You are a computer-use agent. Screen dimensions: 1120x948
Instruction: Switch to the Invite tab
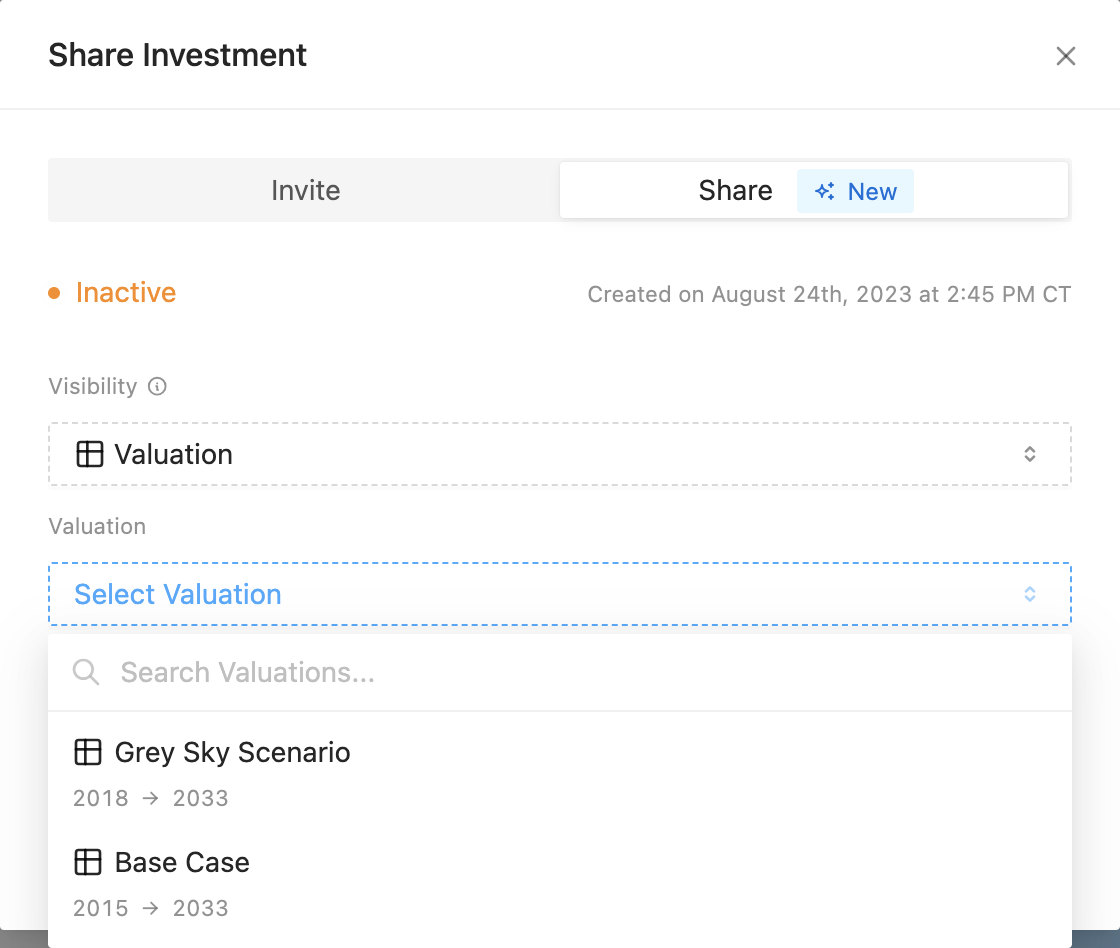305,190
